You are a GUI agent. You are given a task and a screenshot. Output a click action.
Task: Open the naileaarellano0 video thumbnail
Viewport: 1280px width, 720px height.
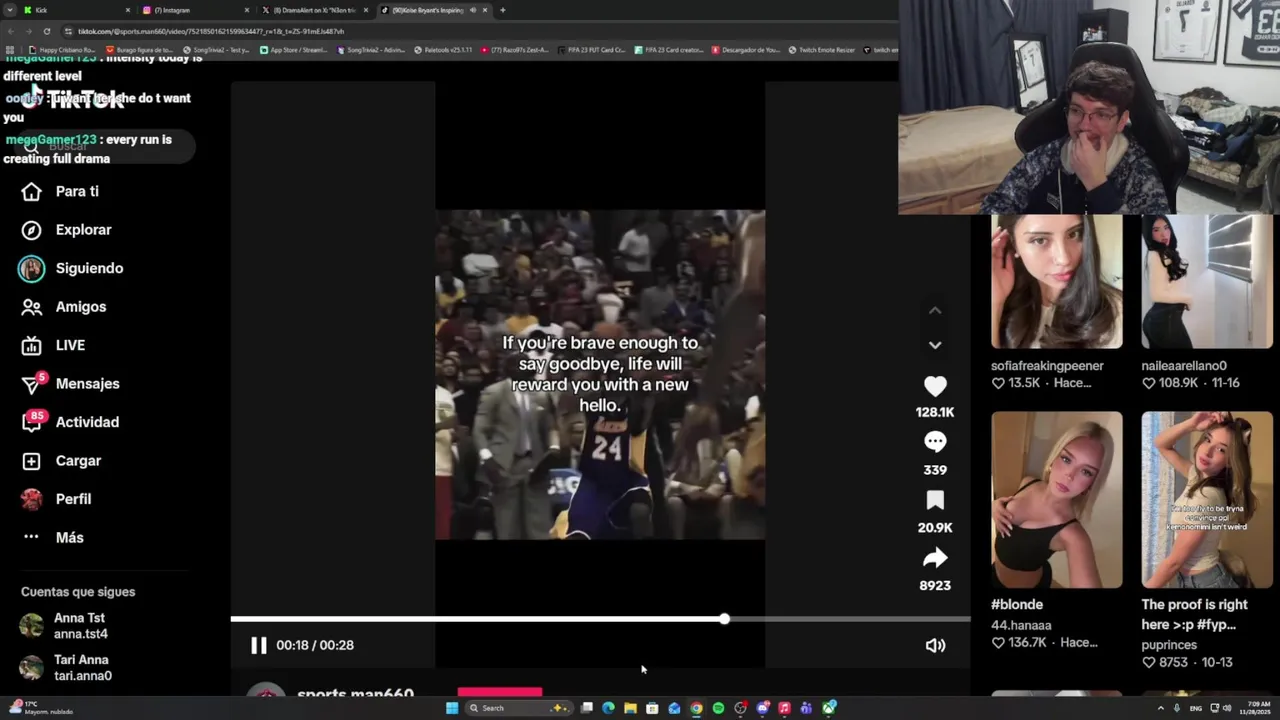point(1207,281)
